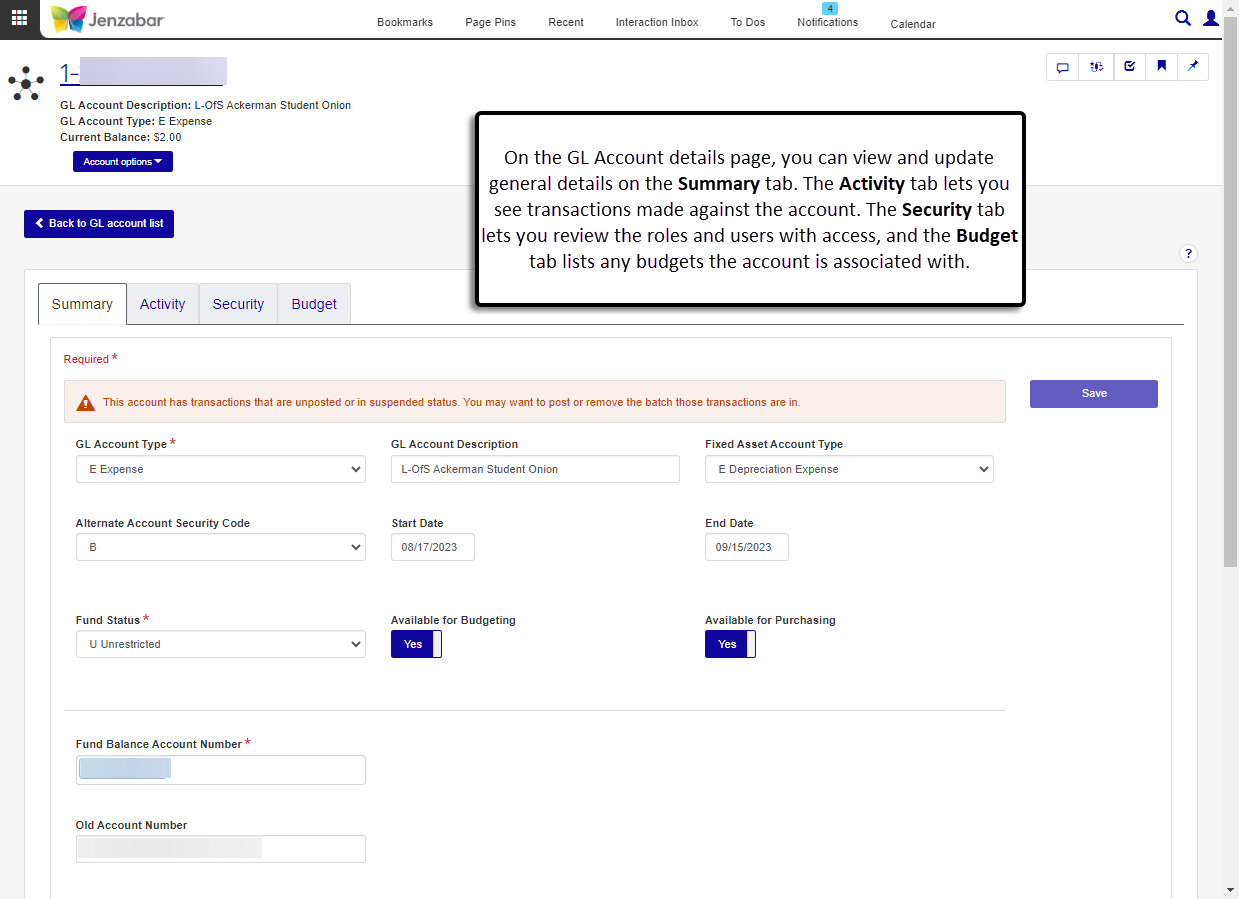Expand the GL Account Type dropdown

[x=220, y=469]
